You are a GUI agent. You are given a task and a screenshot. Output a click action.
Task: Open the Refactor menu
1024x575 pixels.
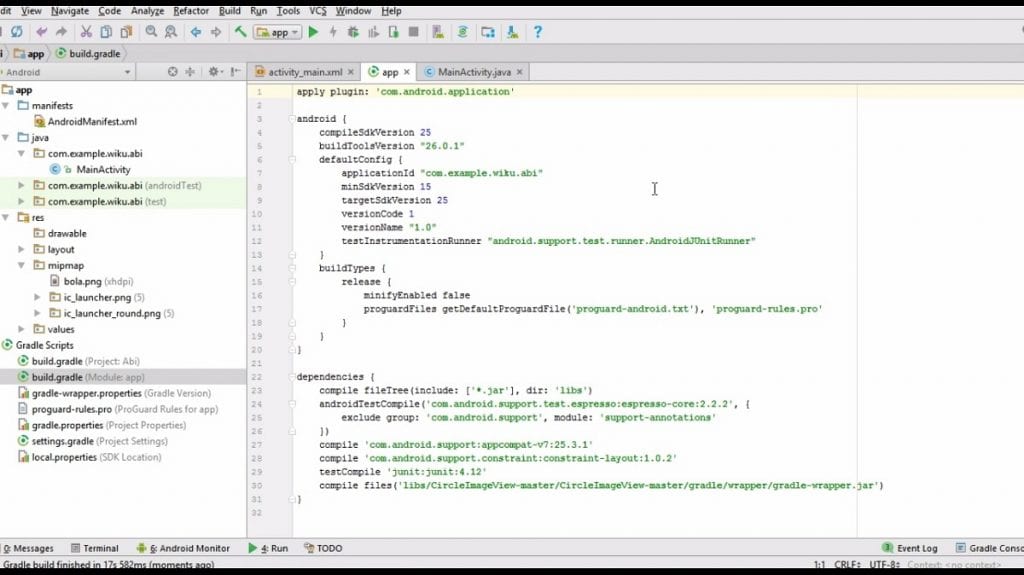(191, 11)
